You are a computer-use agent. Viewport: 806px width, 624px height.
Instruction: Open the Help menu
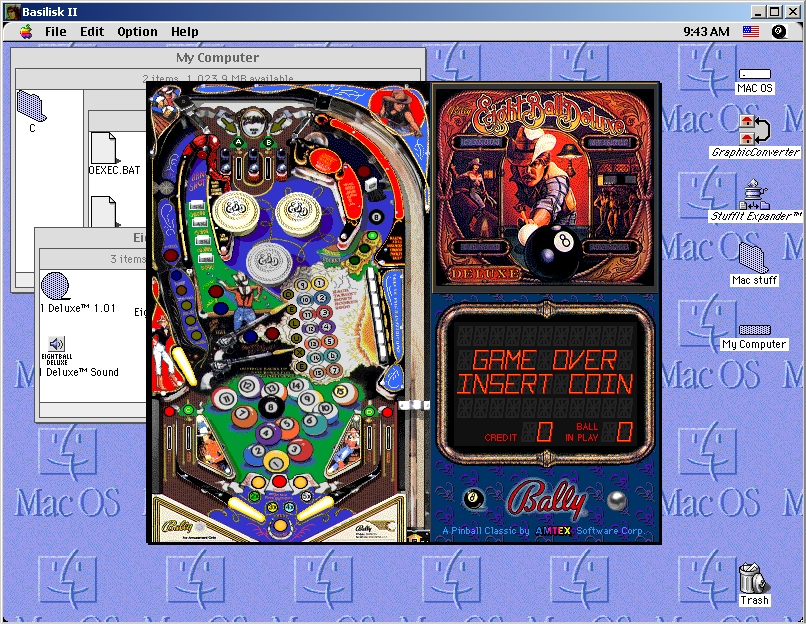point(185,32)
